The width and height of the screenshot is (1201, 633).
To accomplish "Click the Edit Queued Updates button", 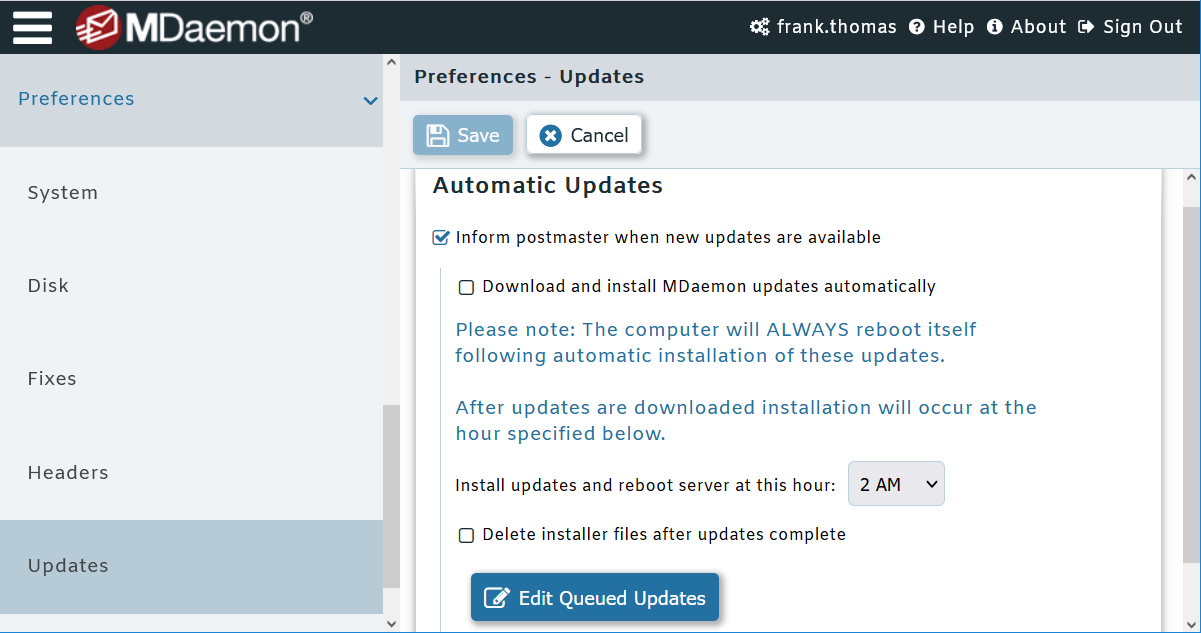I will point(594,596).
